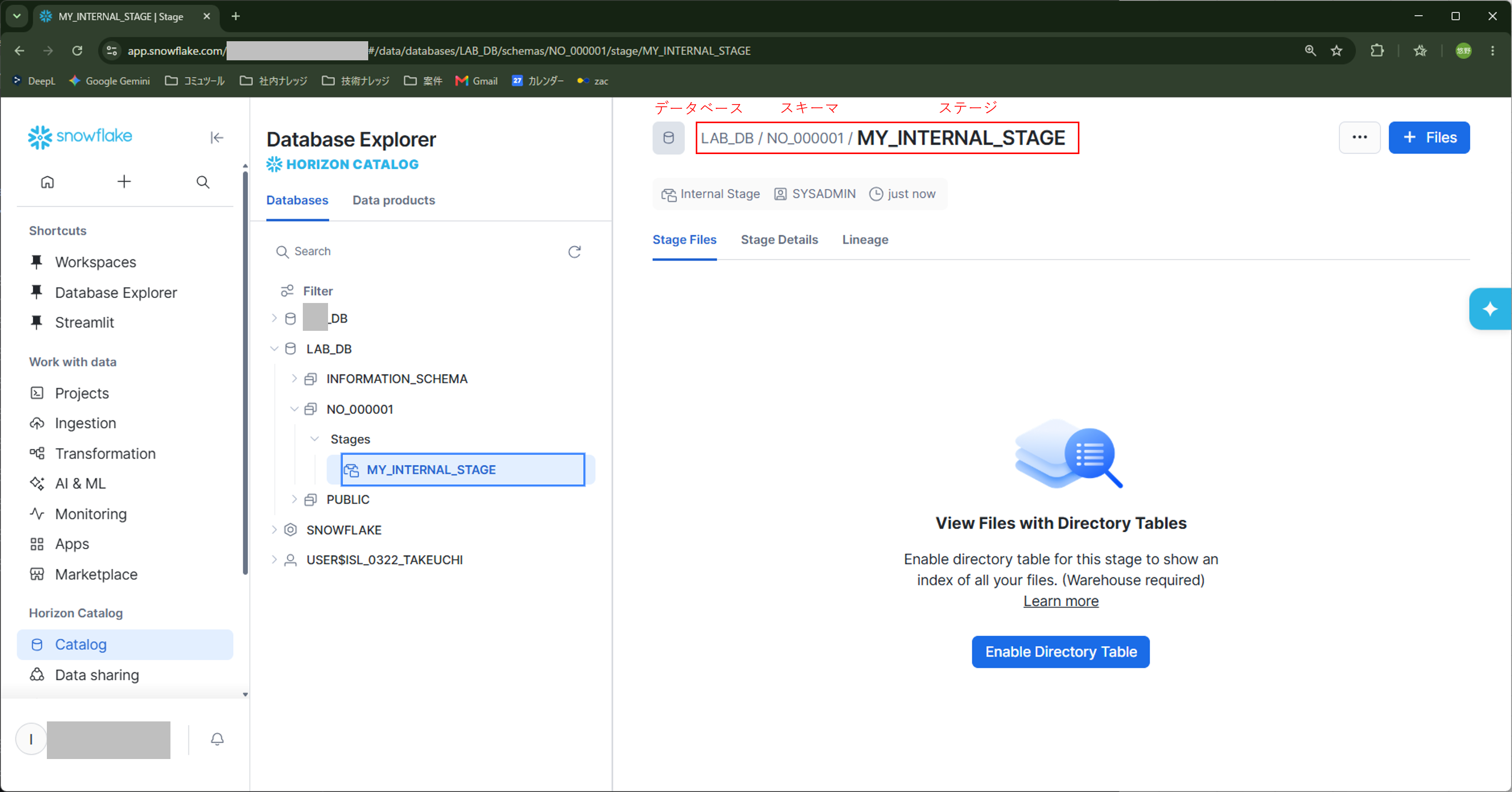This screenshot has height=792, width=1512.
Task: Click the database icon beside breadcrumb
Action: click(x=668, y=138)
